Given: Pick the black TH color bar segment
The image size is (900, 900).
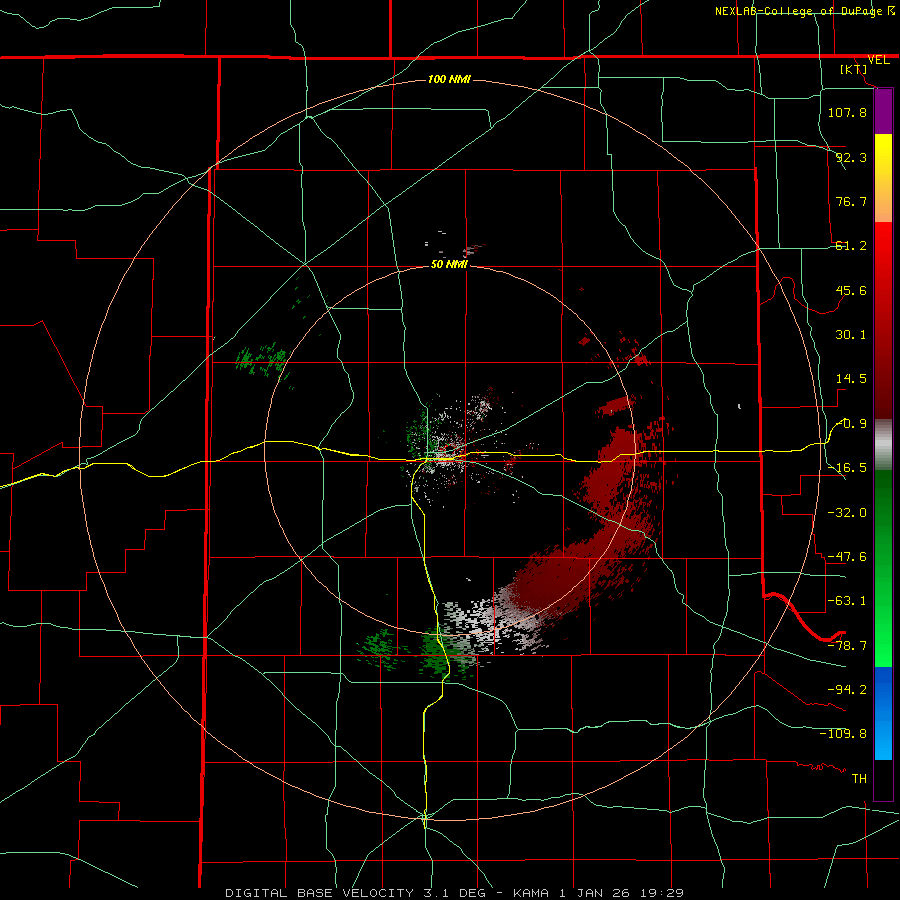Looking at the screenshot, I should [x=883, y=779].
